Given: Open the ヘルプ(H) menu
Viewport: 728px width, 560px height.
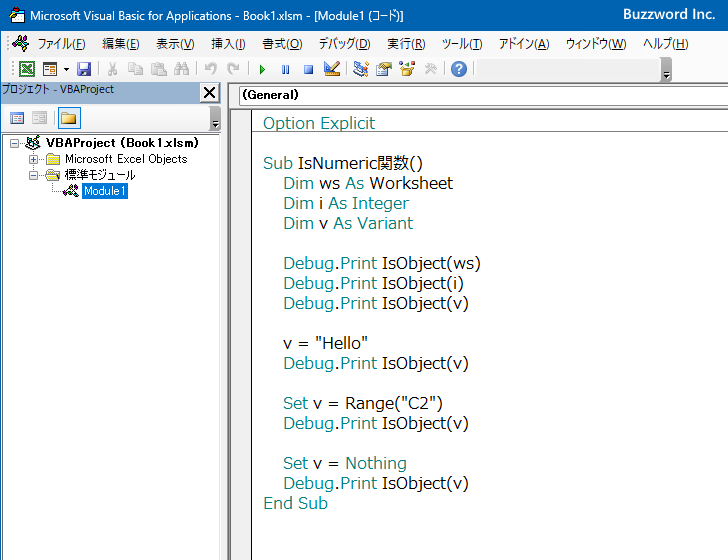Looking at the screenshot, I should point(665,44).
